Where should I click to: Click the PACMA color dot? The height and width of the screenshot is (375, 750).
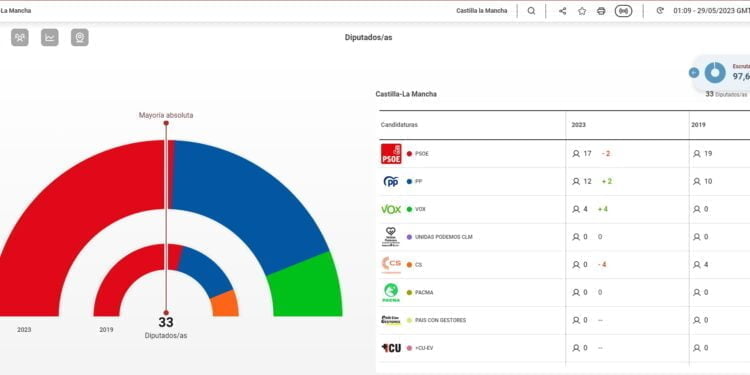point(409,292)
